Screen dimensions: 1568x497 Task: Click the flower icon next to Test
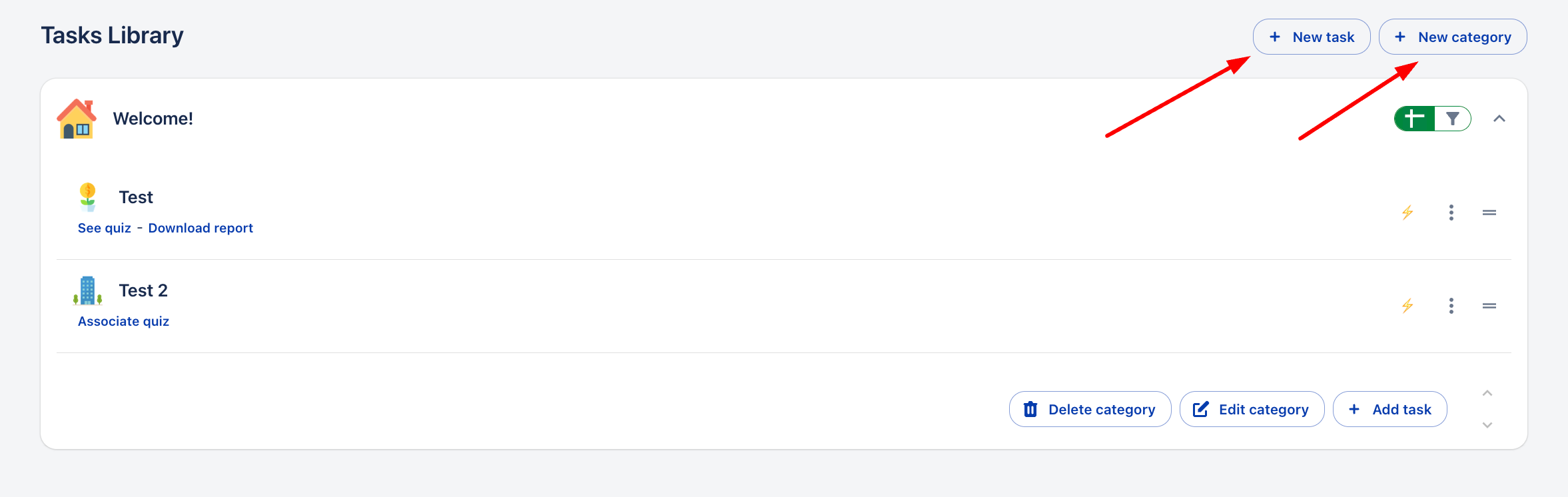[x=88, y=197]
